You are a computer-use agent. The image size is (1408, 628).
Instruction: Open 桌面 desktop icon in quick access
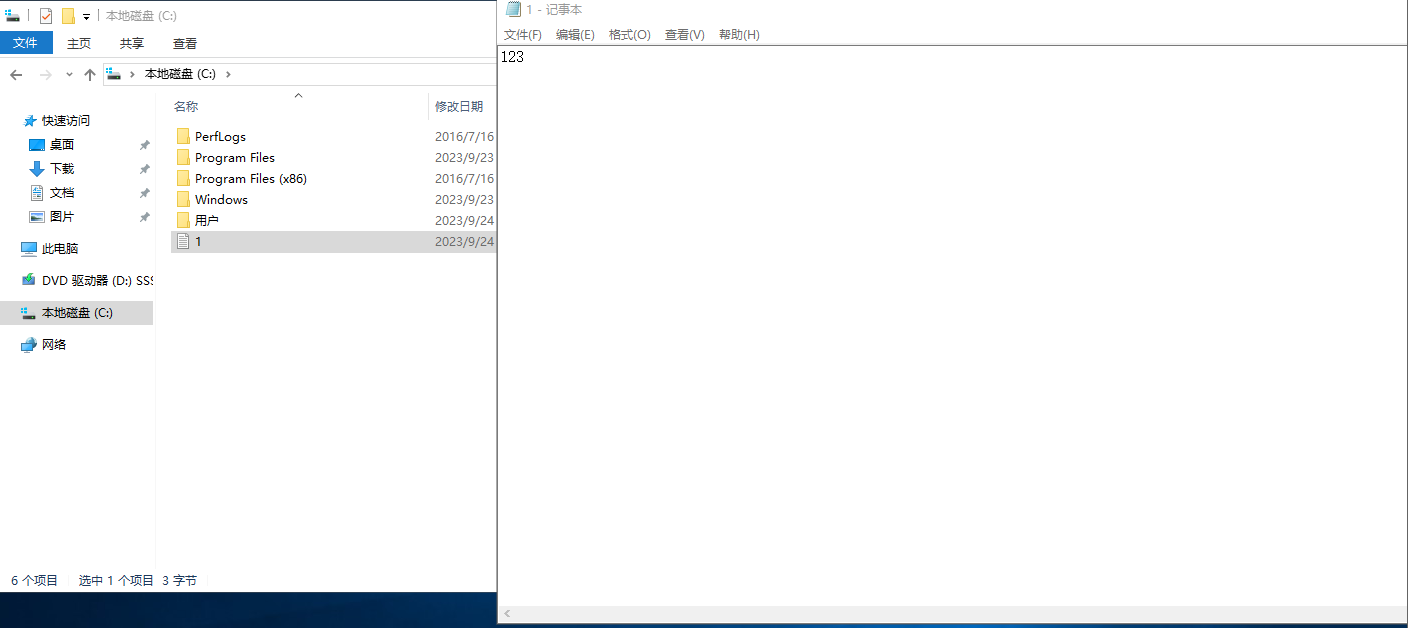37,145
